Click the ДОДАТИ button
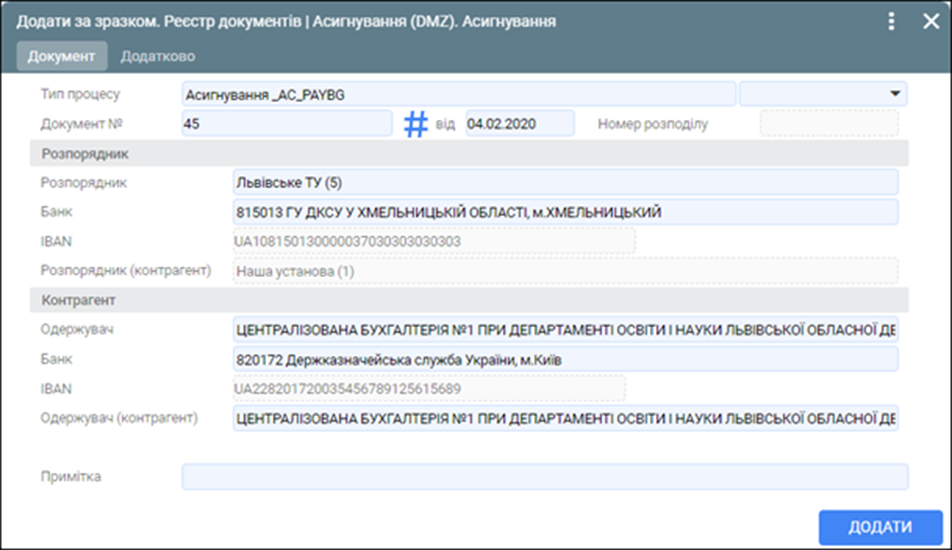The image size is (952, 550). pos(880,527)
